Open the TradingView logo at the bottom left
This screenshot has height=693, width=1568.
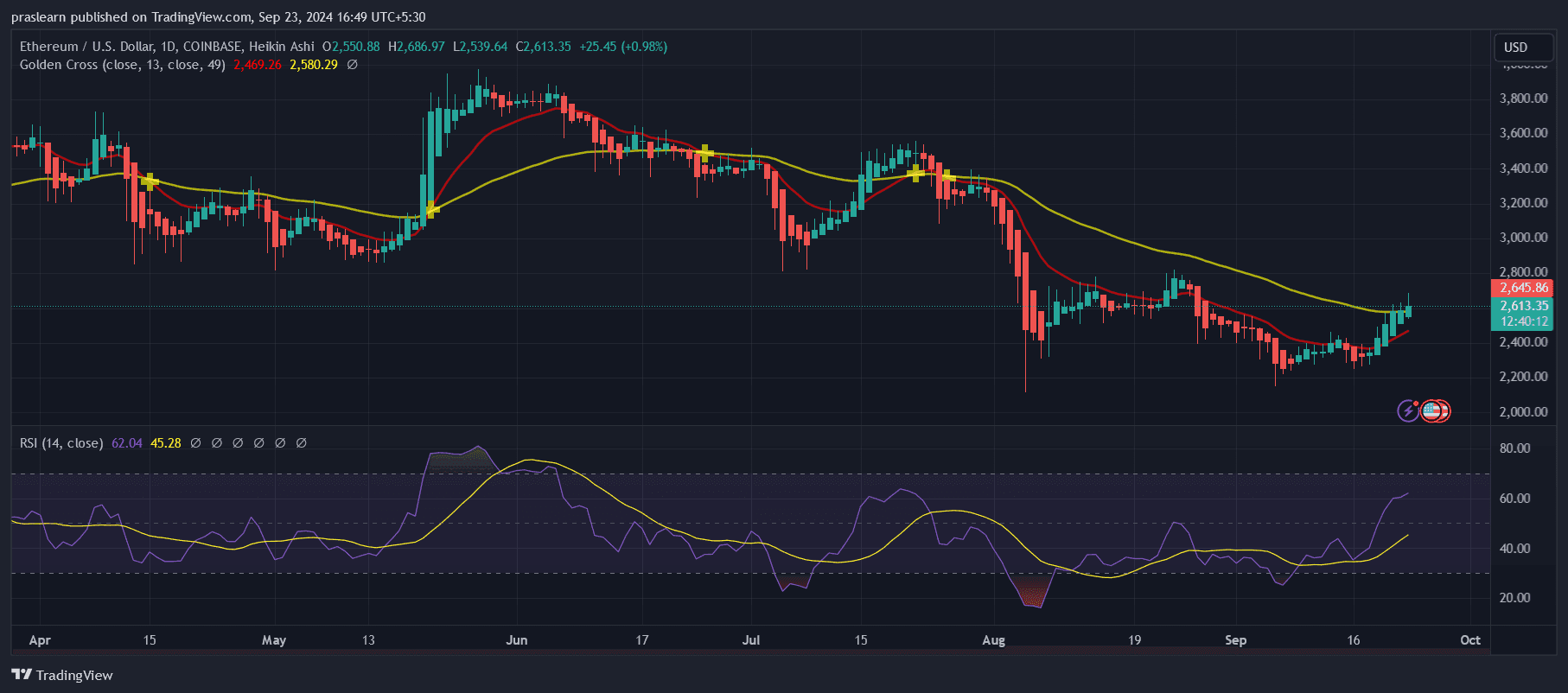pyautogui.click(x=62, y=675)
